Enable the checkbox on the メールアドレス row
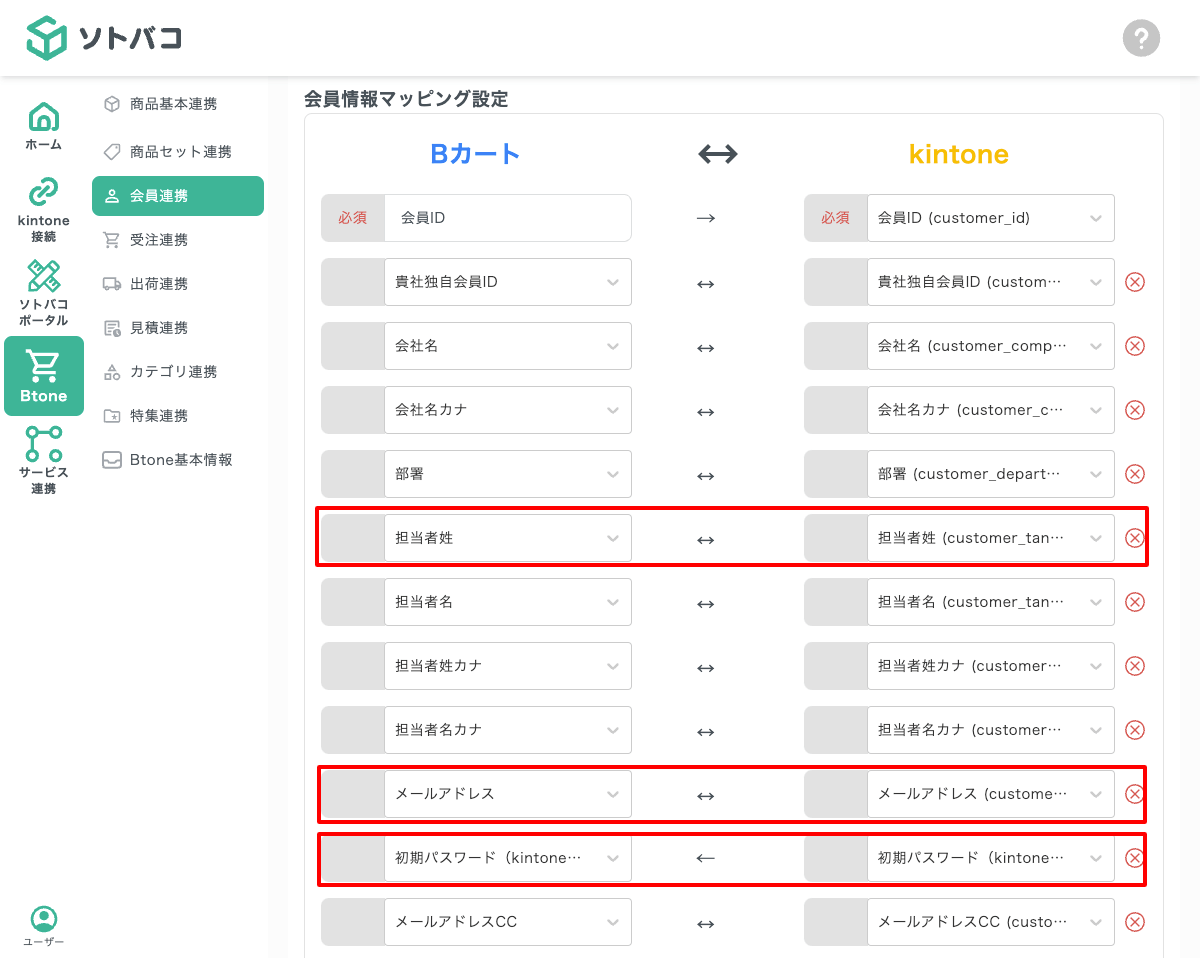Image resolution: width=1200 pixels, height=958 pixels. tap(351, 794)
